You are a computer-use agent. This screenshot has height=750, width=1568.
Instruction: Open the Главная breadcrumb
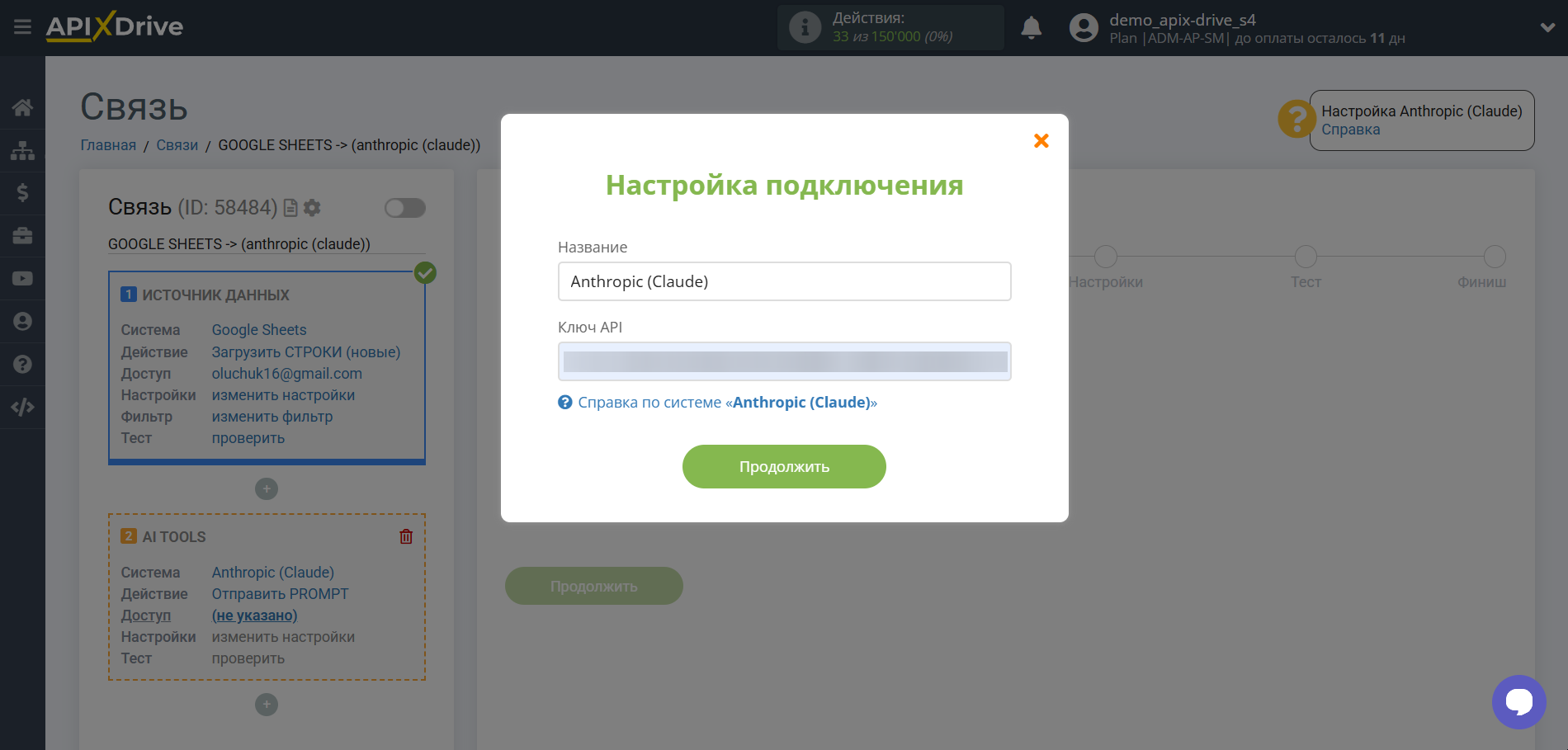pos(107,144)
